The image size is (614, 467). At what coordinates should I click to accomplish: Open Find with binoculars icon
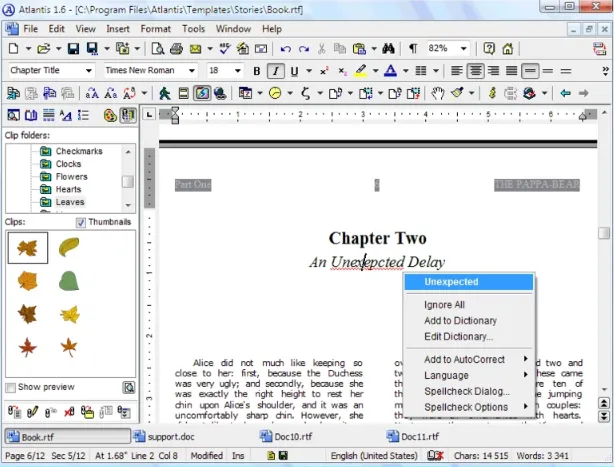pyautogui.click(x=388, y=49)
